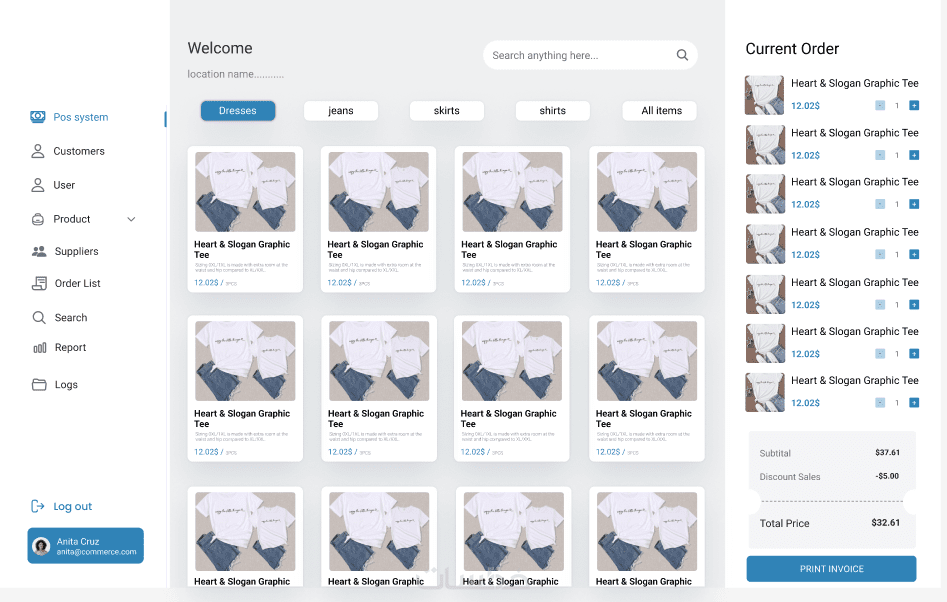
Task: Decrease quantity of second order item
Action: pos(880,155)
